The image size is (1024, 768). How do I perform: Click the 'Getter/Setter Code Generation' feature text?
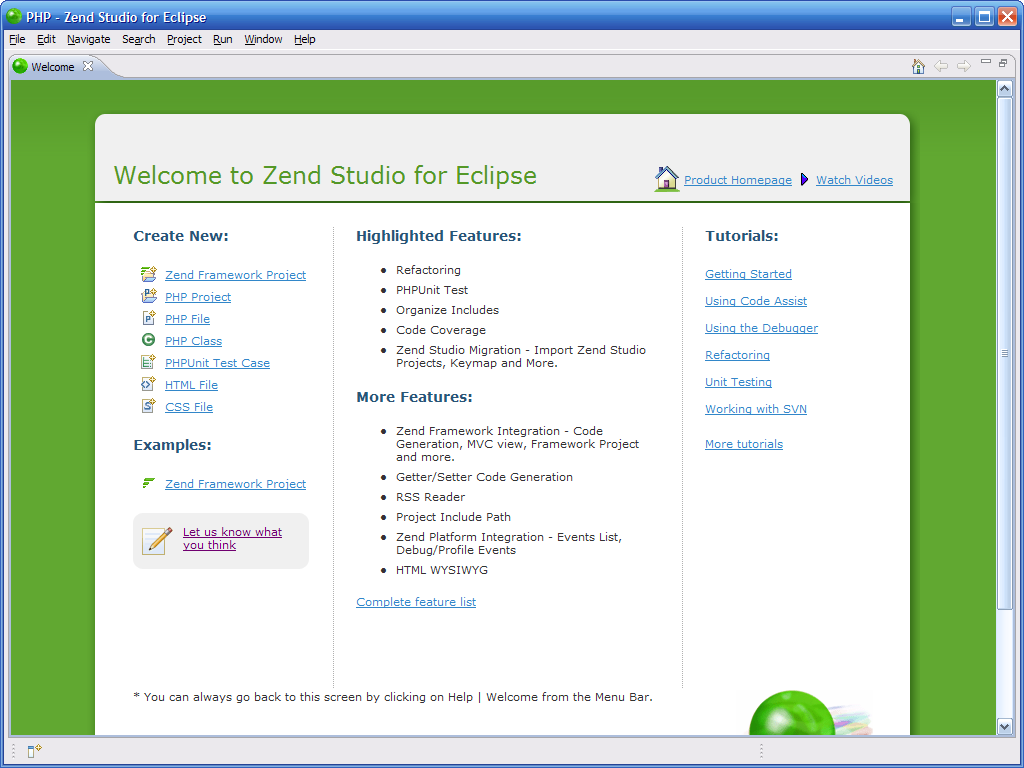pos(485,477)
